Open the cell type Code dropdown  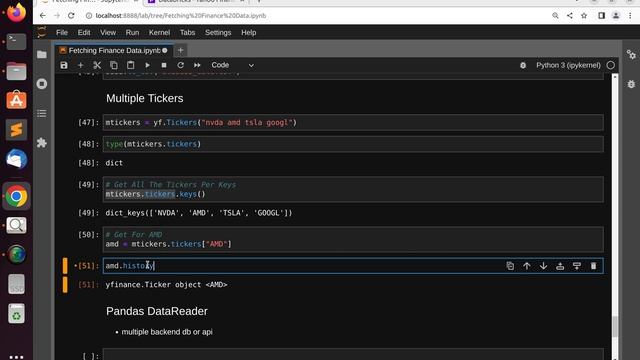click(x=232, y=65)
